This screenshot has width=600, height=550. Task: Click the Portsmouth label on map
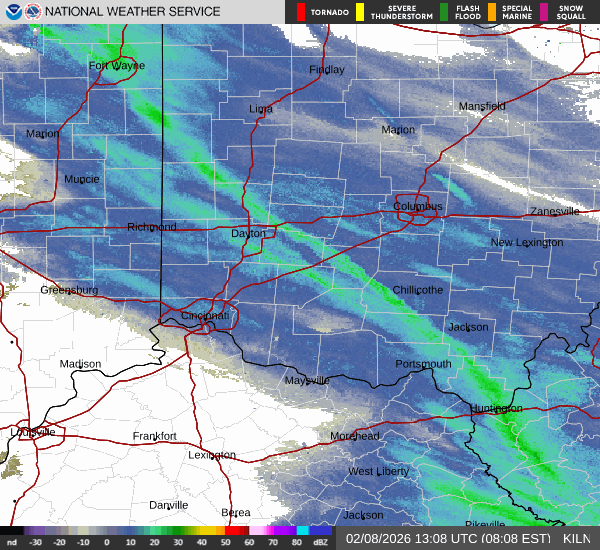point(423,364)
